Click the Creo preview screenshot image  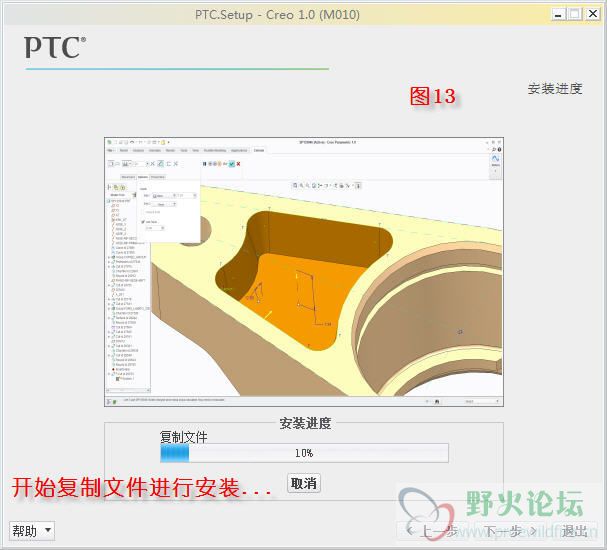coord(304,272)
